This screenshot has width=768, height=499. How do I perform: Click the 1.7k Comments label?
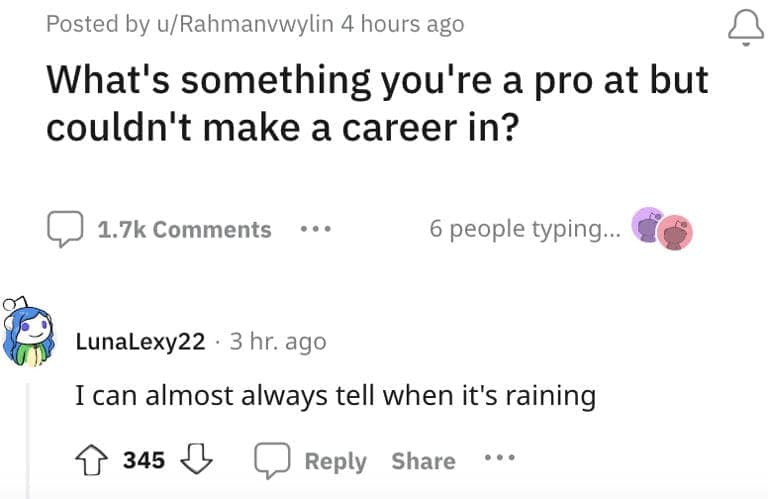click(184, 229)
